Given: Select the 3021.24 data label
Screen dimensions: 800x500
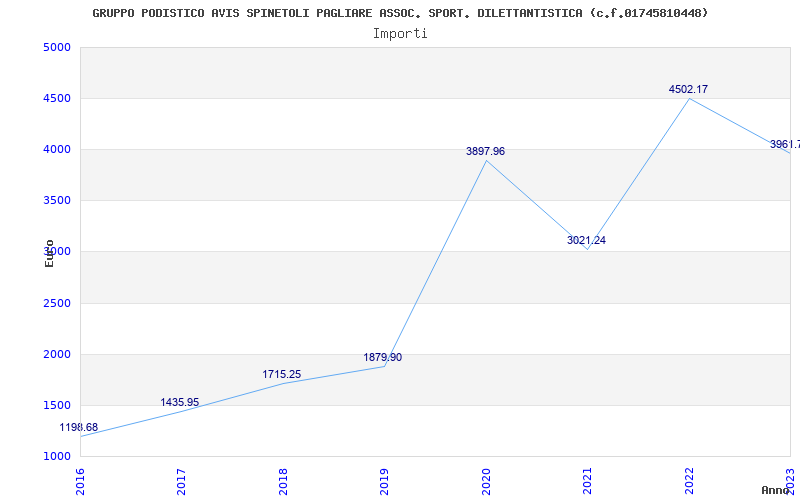Looking at the screenshot, I should (x=586, y=240).
